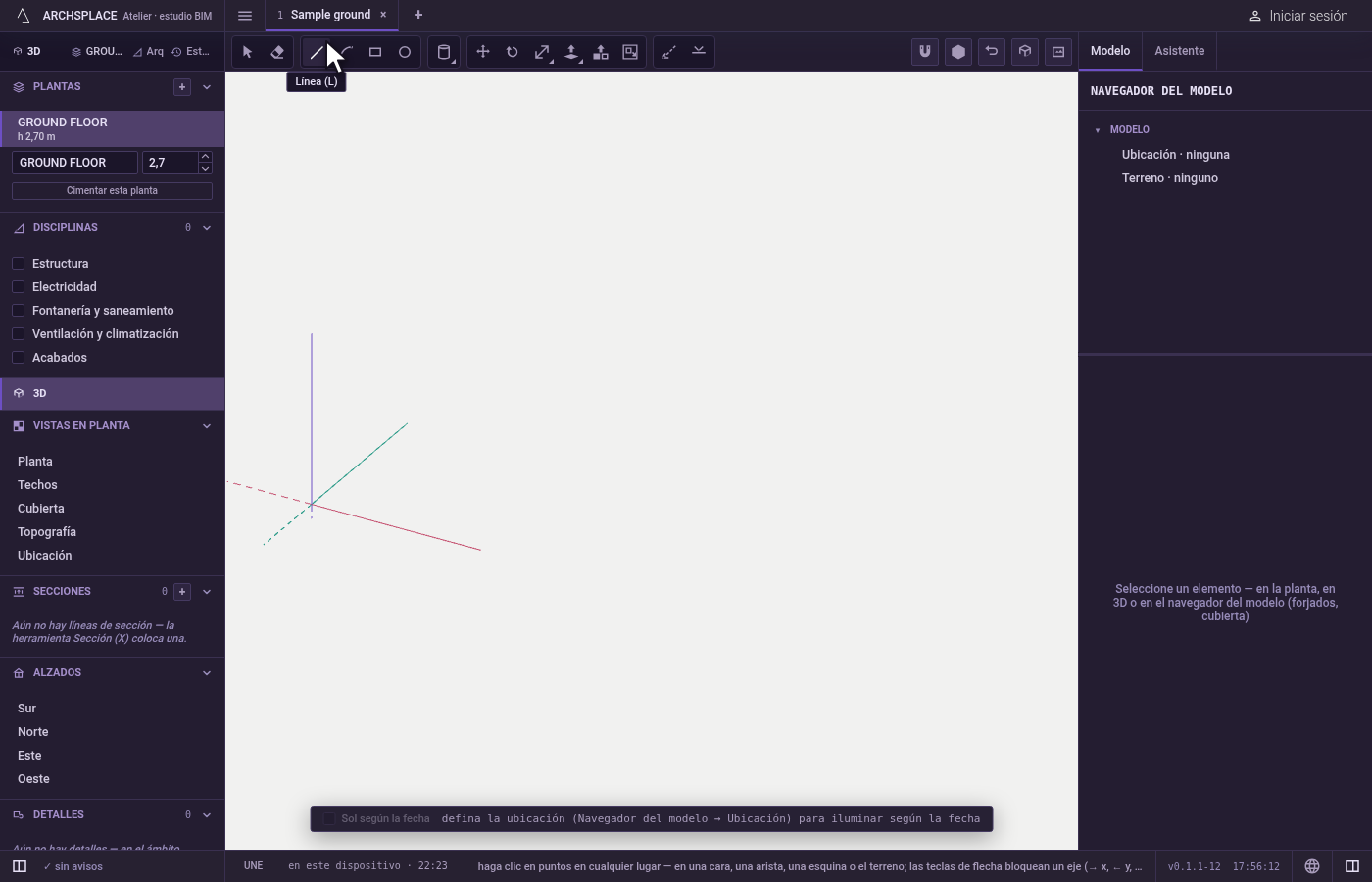The width and height of the screenshot is (1372, 882).
Task: Open the hamburger main menu
Action: [245, 15]
